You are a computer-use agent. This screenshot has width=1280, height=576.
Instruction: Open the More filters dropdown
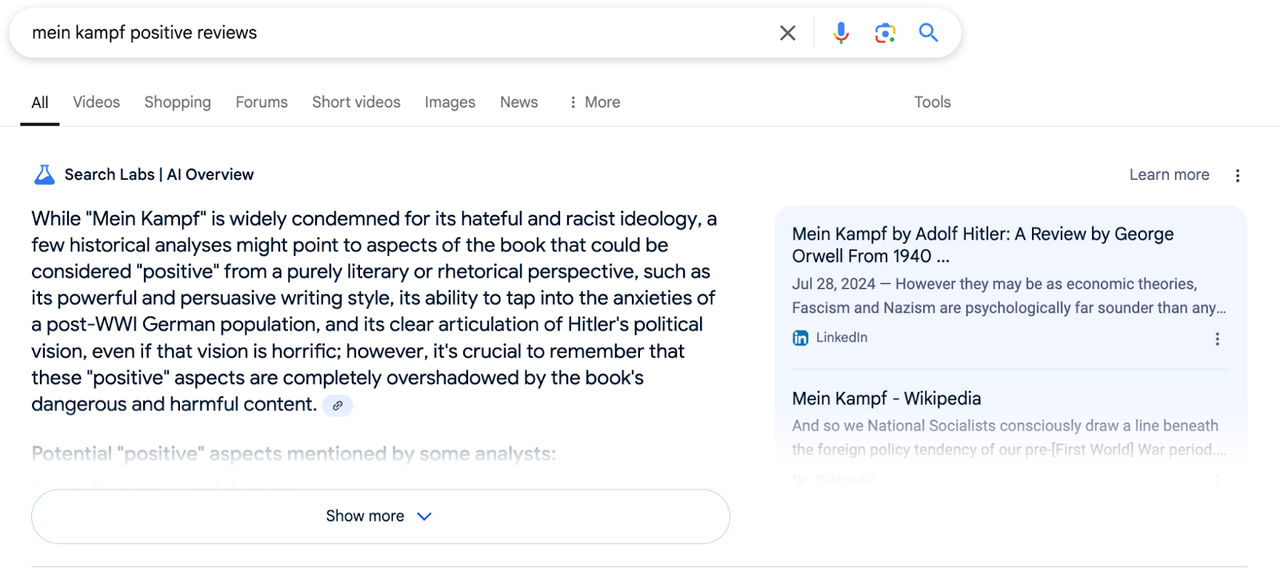pos(594,102)
